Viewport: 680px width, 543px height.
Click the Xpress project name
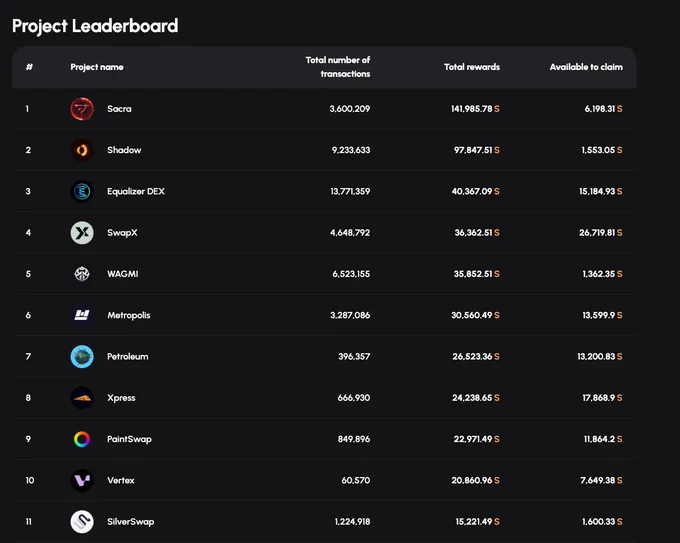[x=121, y=398]
